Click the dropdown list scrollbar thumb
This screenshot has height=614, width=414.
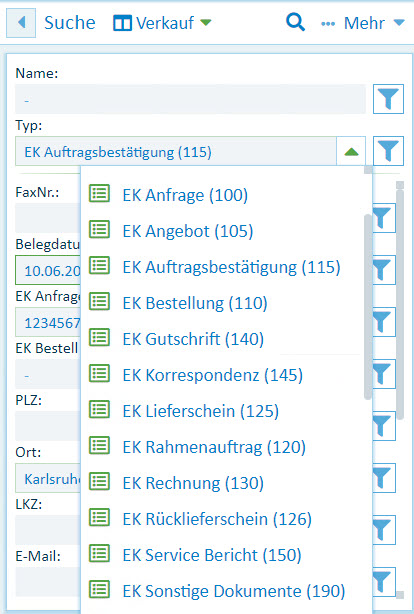pos(367,307)
